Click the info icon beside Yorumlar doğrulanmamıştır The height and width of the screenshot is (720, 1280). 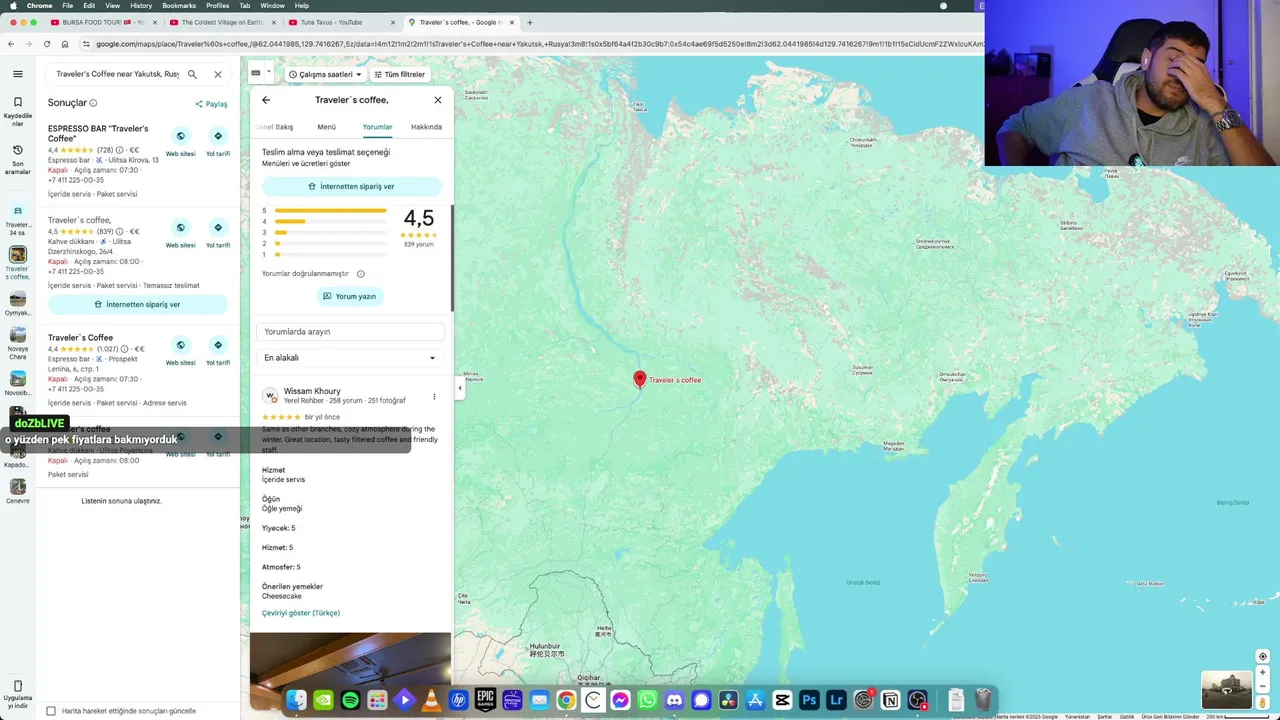click(361, 274)
